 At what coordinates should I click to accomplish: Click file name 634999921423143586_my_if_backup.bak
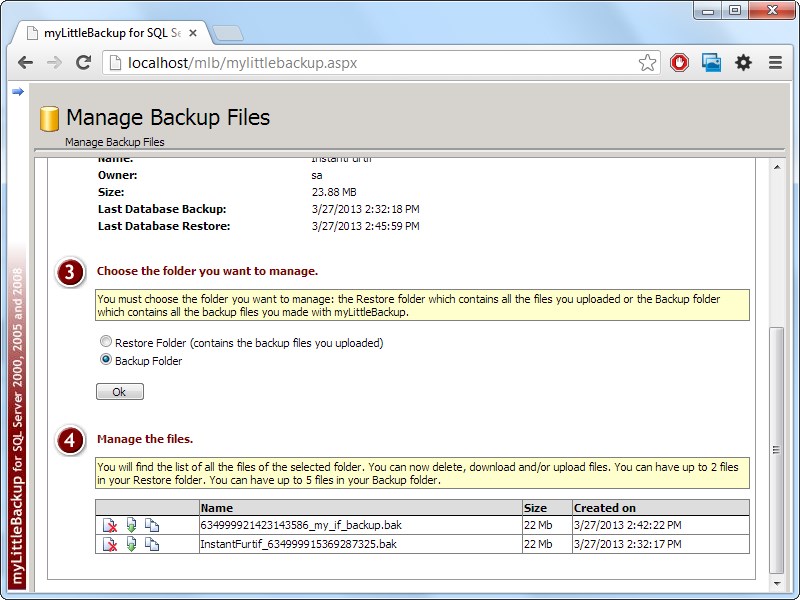click(x=301, y=525)
